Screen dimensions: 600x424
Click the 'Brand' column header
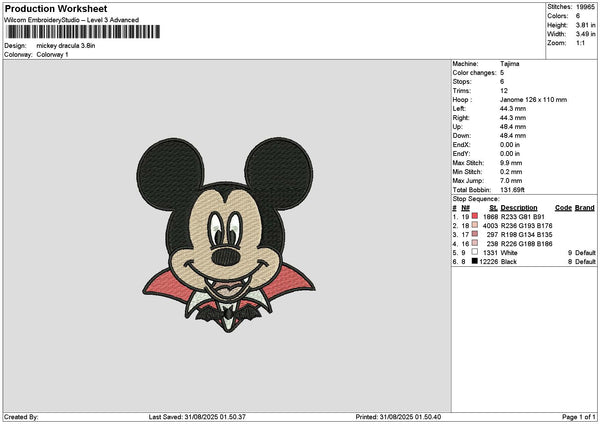[585, 208]
